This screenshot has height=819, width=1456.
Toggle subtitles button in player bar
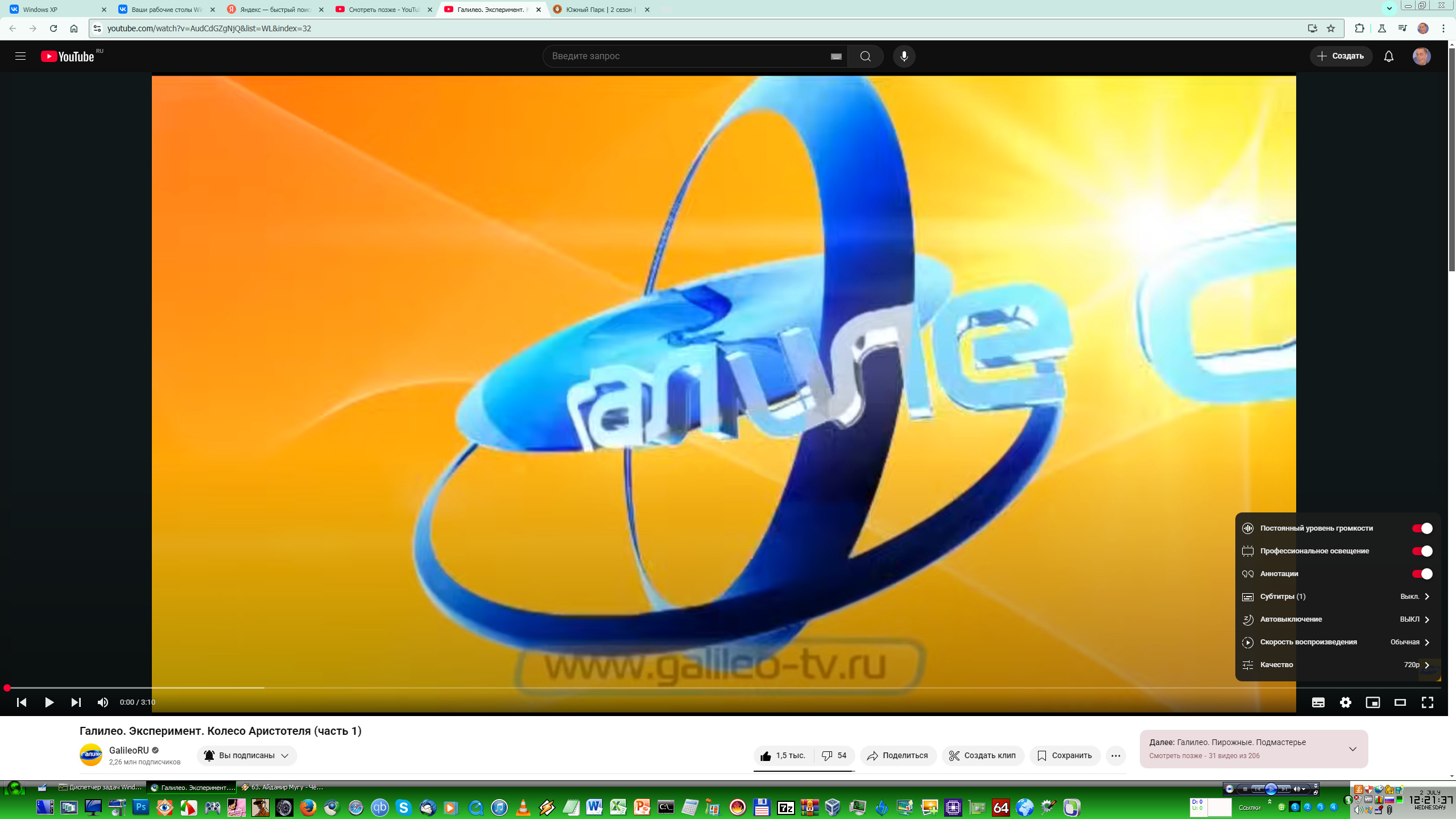point(1318,702)
